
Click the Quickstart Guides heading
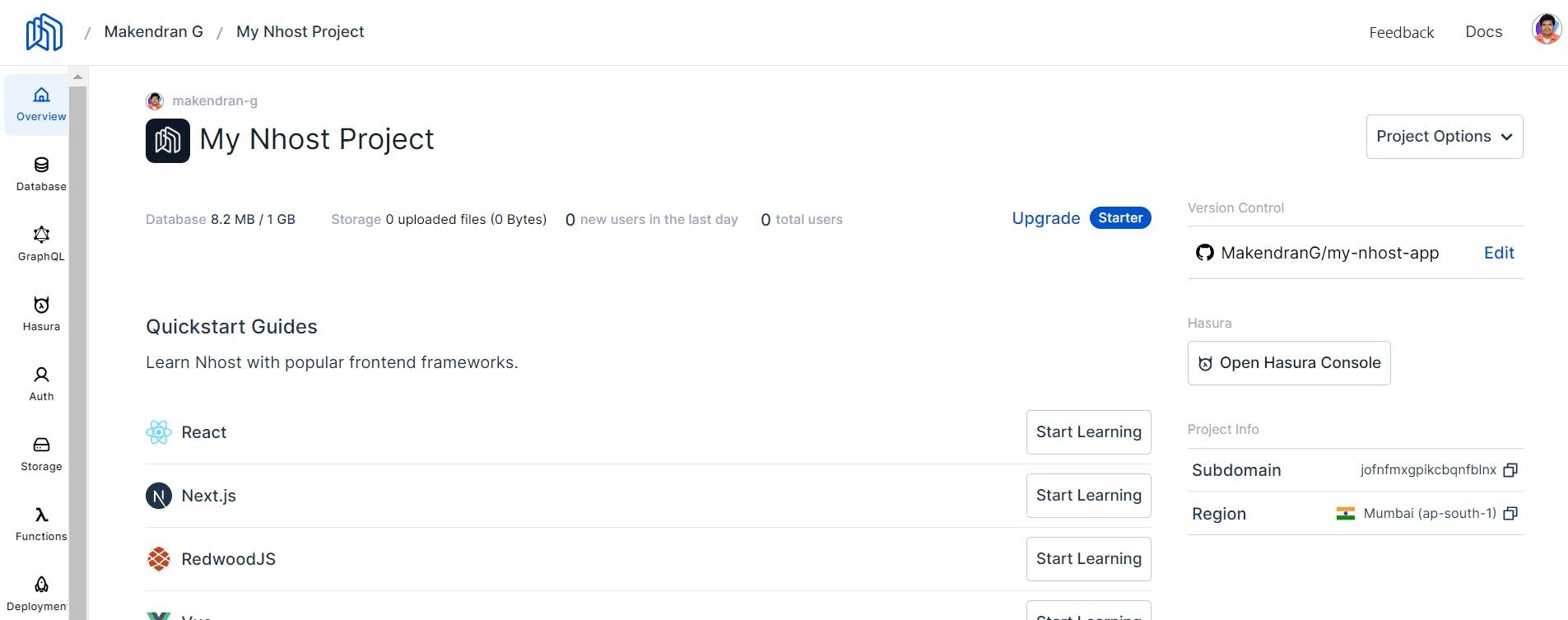231,327
